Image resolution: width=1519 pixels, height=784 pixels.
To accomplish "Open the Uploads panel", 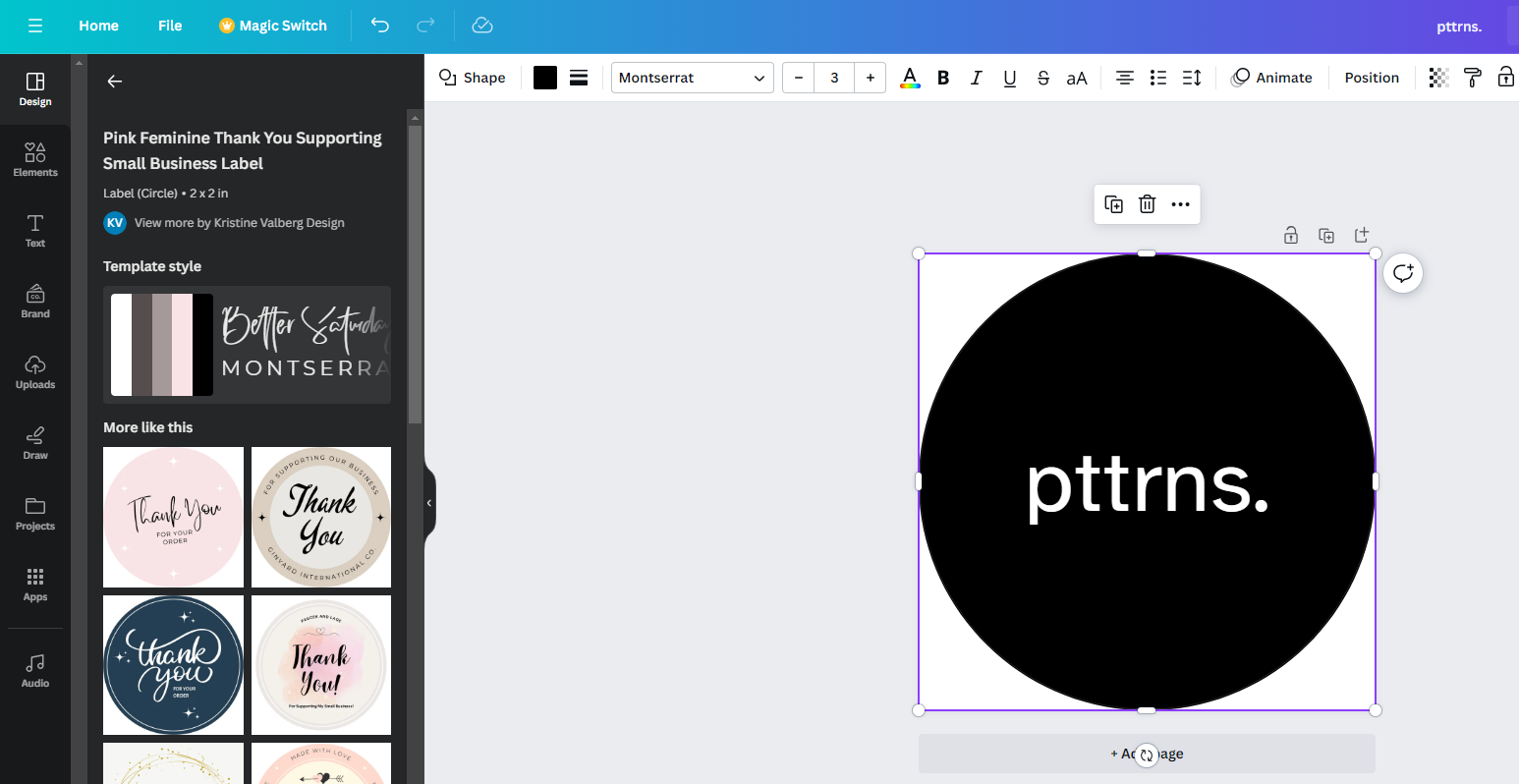I will [35, 371].
